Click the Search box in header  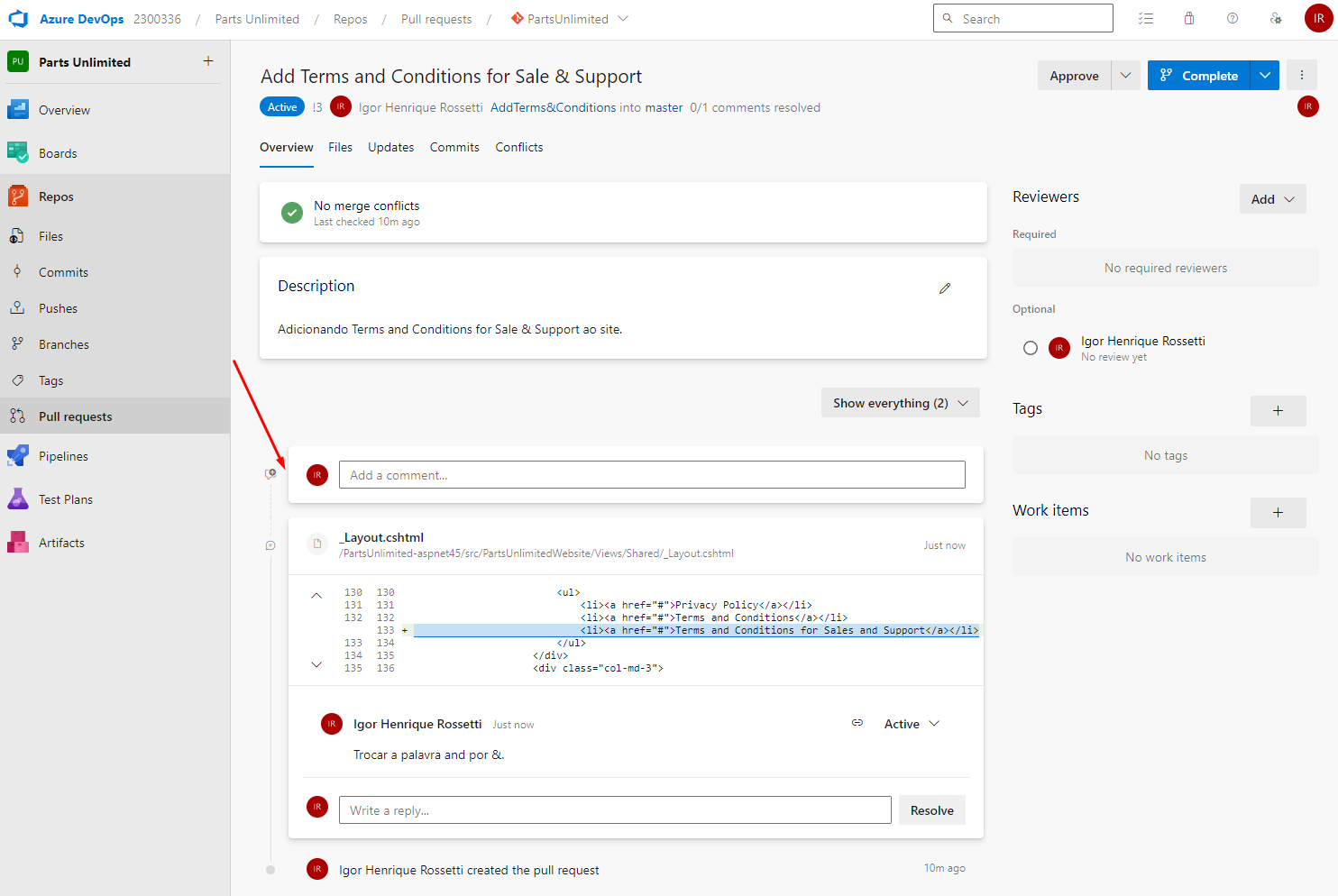[1023, 18]
